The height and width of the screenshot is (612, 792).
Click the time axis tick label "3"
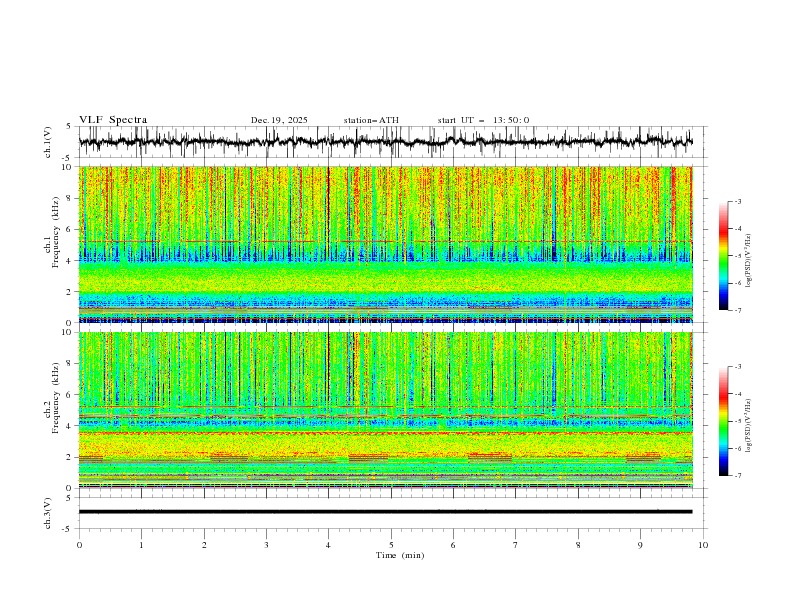(x=266, y=545)
